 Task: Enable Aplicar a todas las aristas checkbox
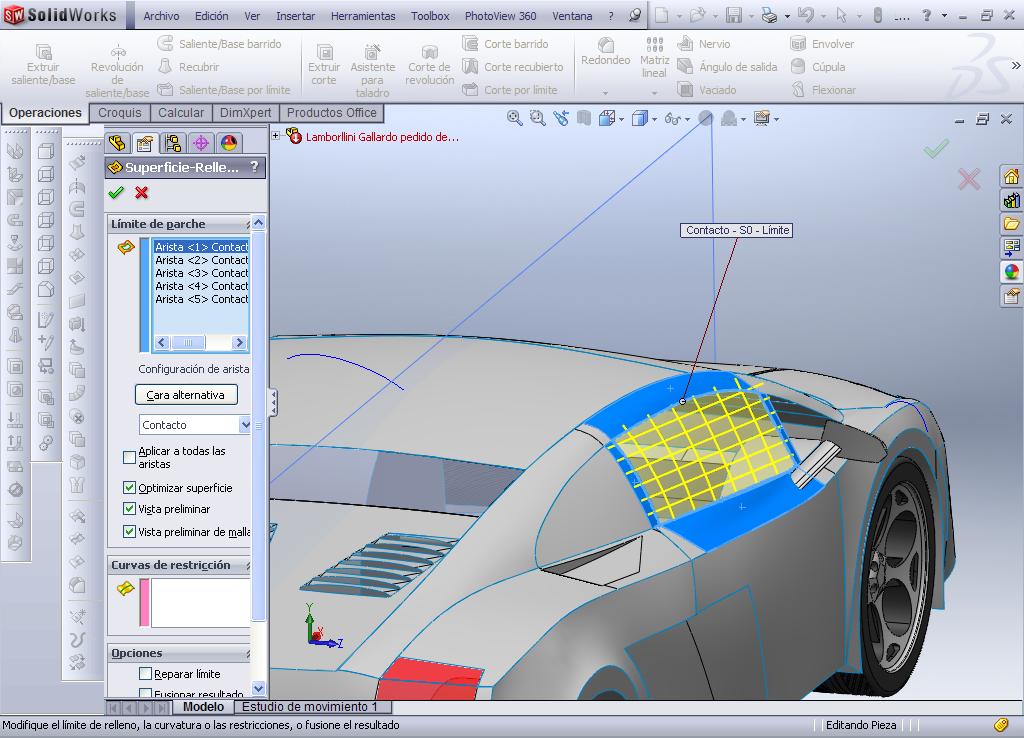click(129, 457)
